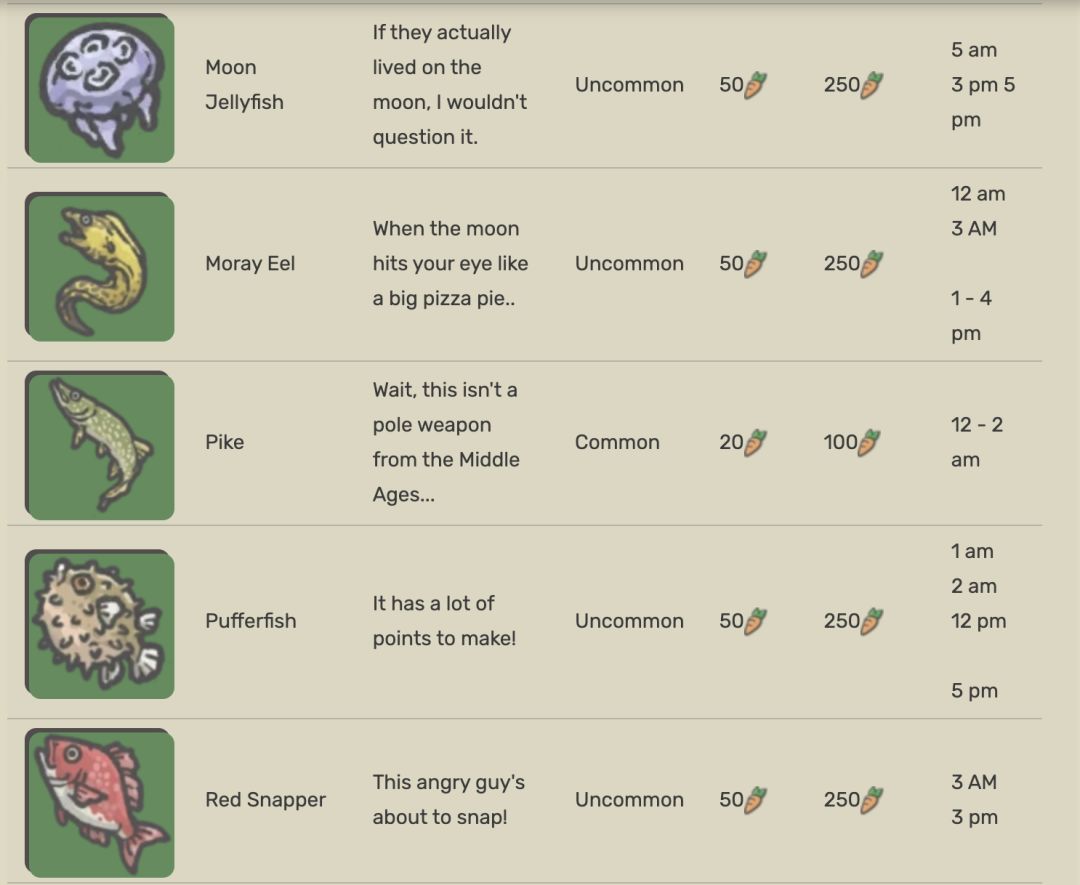Select the Pike fish picture
This screenshot has width=1080, height=885.
(x=99, y=445)
